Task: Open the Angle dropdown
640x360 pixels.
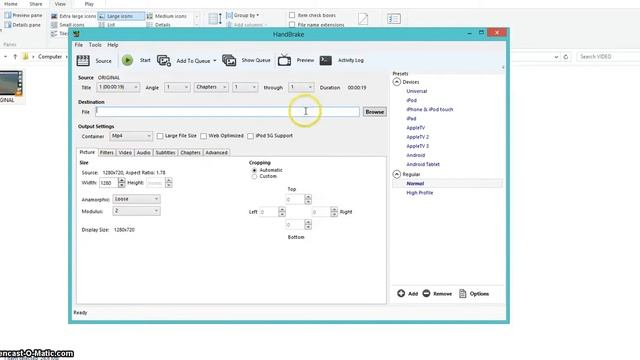Action: pyautogui.click(x=177, y=87)
